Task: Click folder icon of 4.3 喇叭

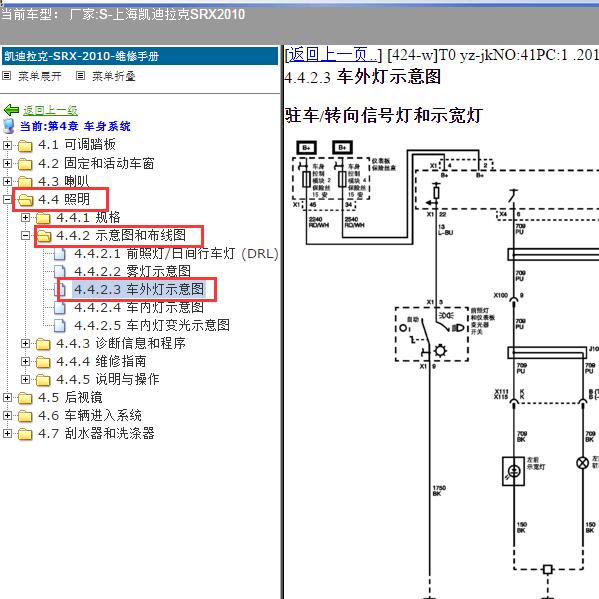Action: [x=25, y=181]
